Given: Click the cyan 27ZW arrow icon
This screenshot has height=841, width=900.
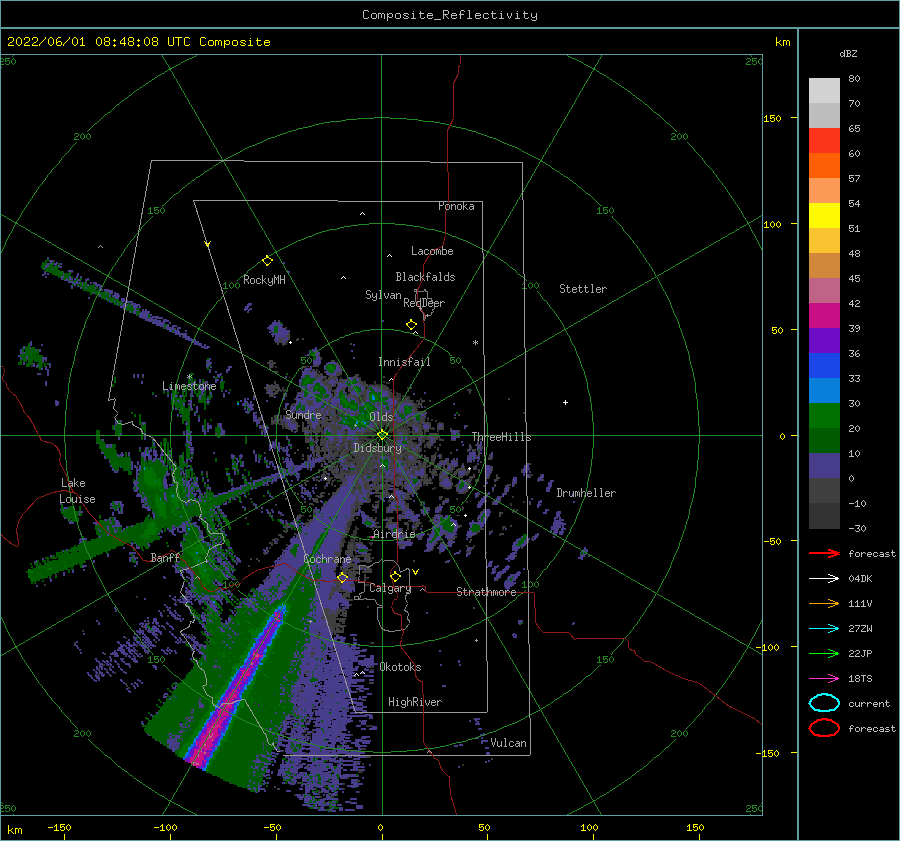Looking at the screenshot, I should tap(824, 629).
